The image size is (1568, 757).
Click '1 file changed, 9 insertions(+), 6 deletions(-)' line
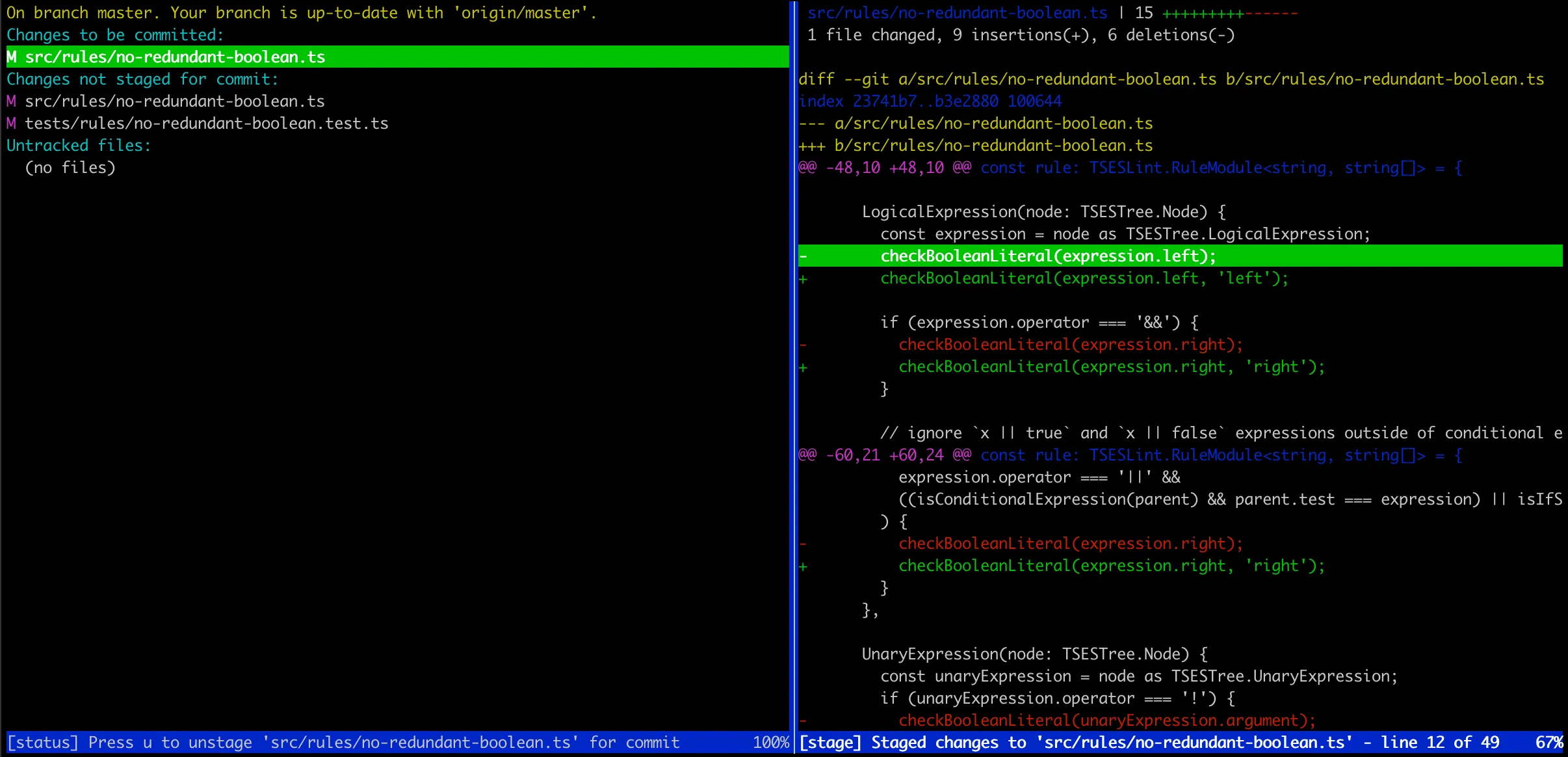click(1021, 34)
